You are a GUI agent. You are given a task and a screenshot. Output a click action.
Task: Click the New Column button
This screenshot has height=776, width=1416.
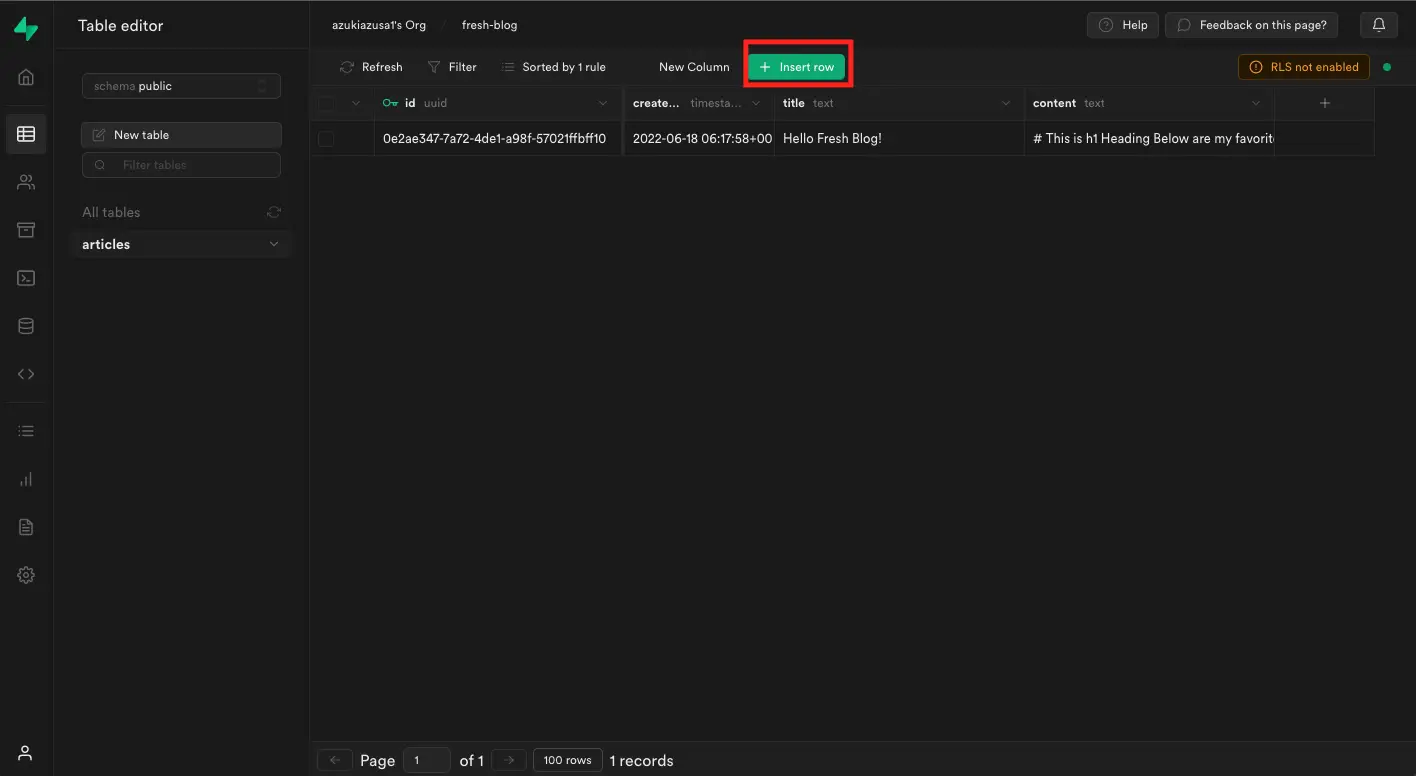point(694,67)
